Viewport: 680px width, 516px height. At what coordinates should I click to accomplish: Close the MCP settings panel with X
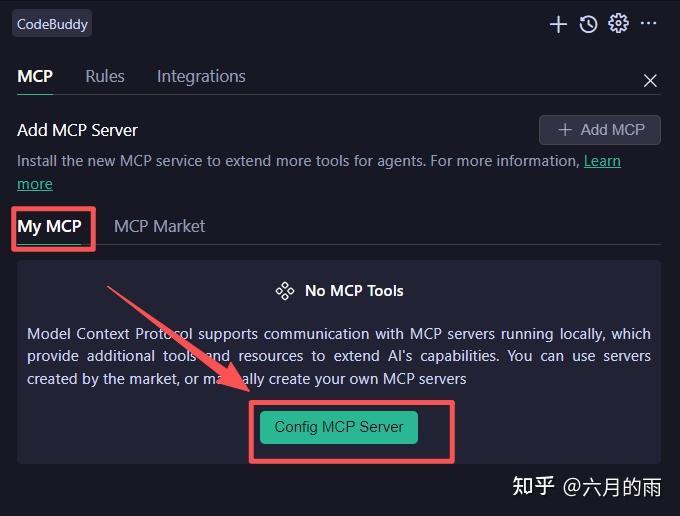pyautogui.click(x=650, y=81)
